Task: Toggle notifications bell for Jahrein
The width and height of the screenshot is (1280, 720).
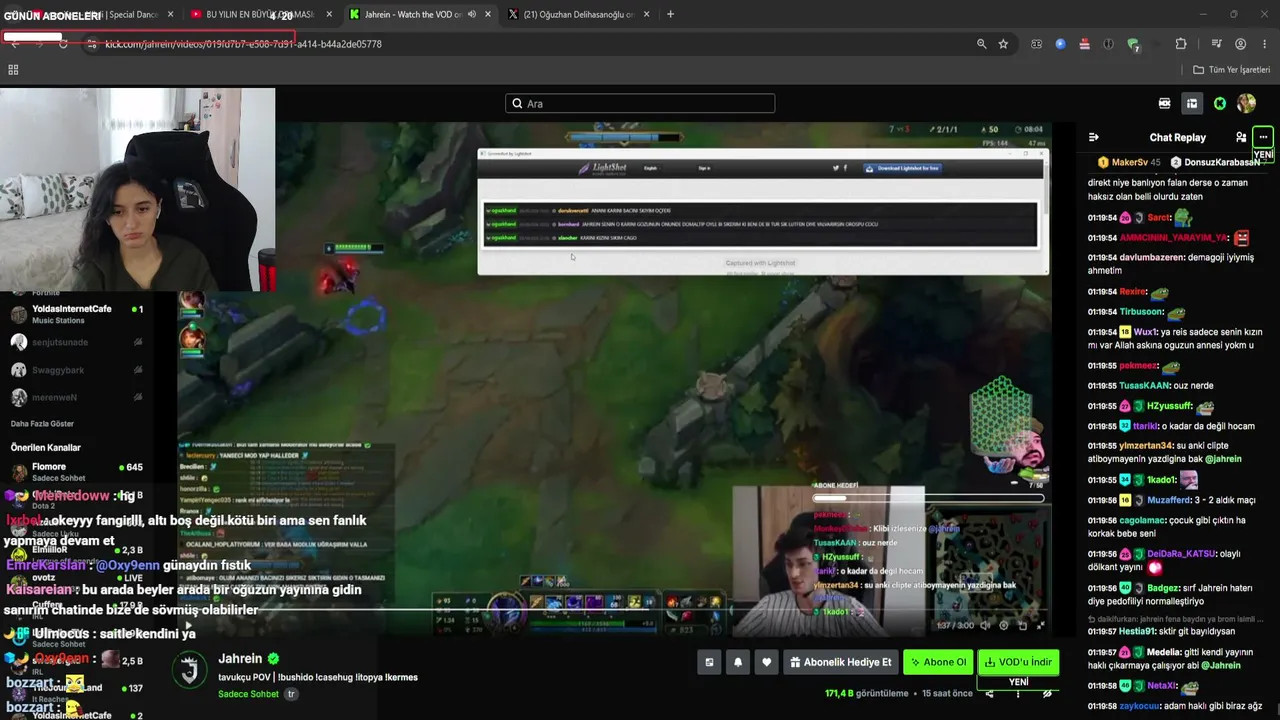Action: (738, 662)
